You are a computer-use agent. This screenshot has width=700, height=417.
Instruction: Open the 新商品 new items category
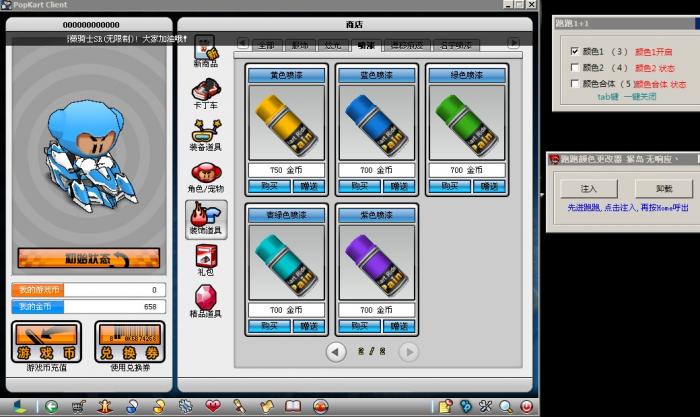205,51
